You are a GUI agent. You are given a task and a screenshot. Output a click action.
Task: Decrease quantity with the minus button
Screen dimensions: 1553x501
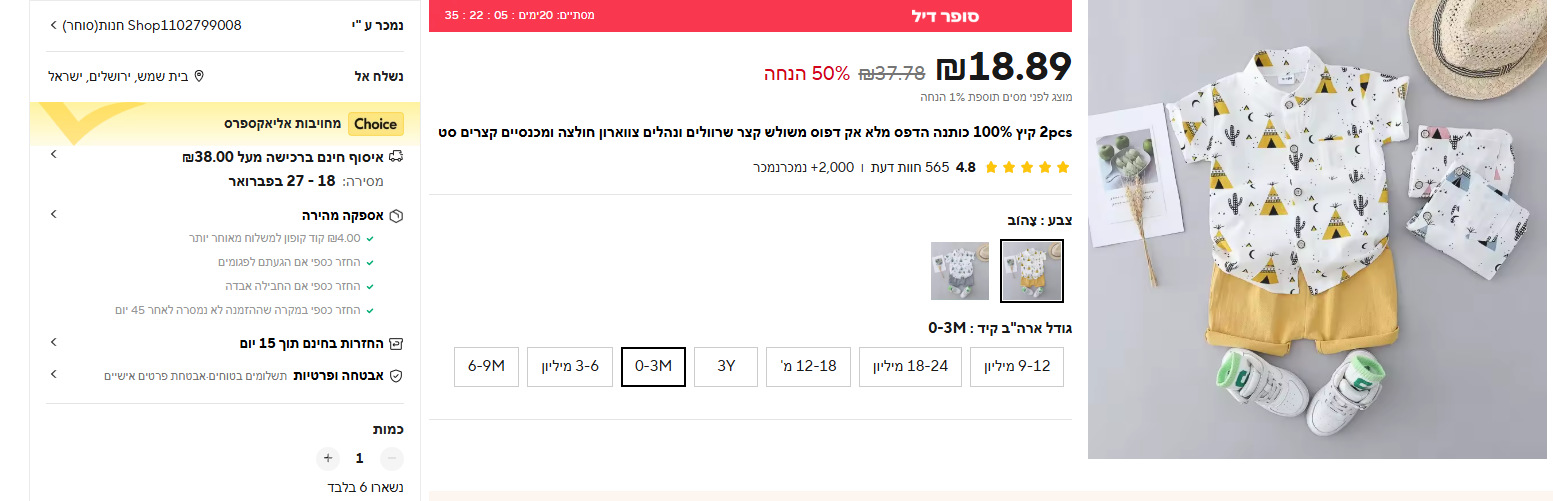[392, 459]
